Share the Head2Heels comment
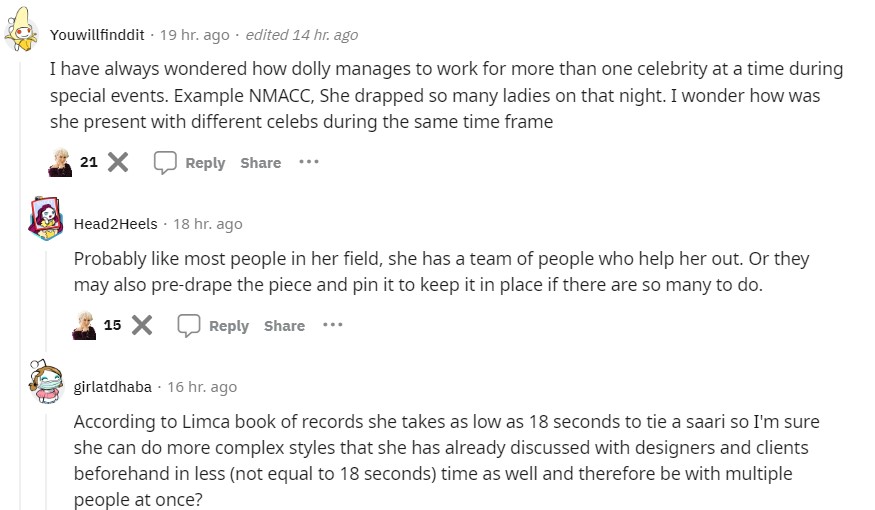The height and width of the screenshot is (510, 875). 284,326
